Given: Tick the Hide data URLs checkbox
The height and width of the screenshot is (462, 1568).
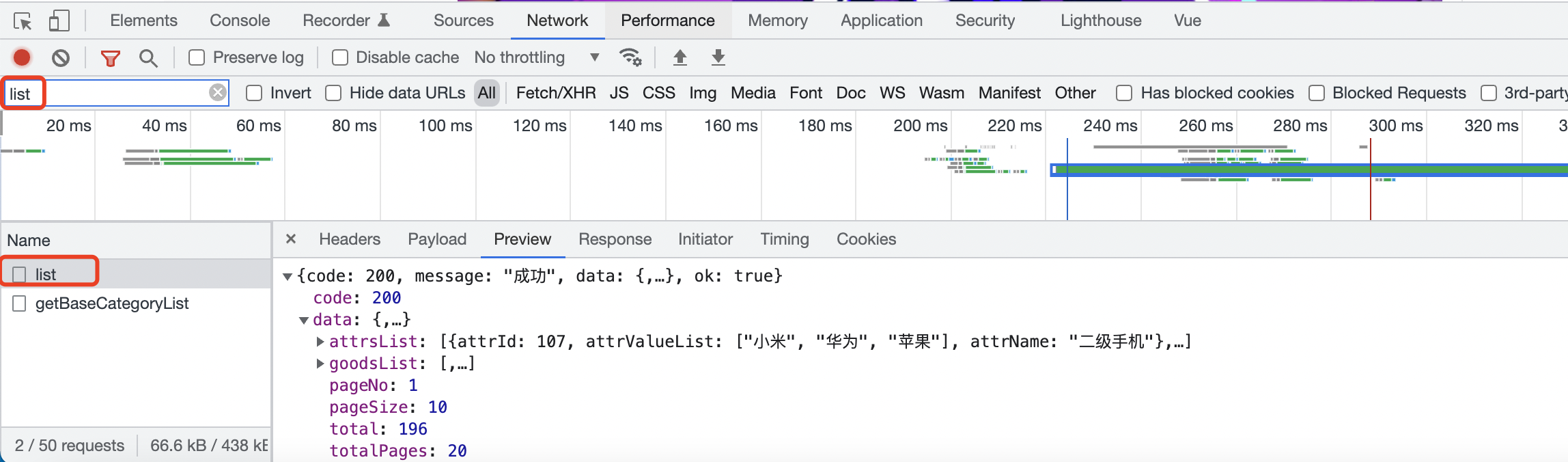Looking at the screenshot, I should (x=333, y=94).
